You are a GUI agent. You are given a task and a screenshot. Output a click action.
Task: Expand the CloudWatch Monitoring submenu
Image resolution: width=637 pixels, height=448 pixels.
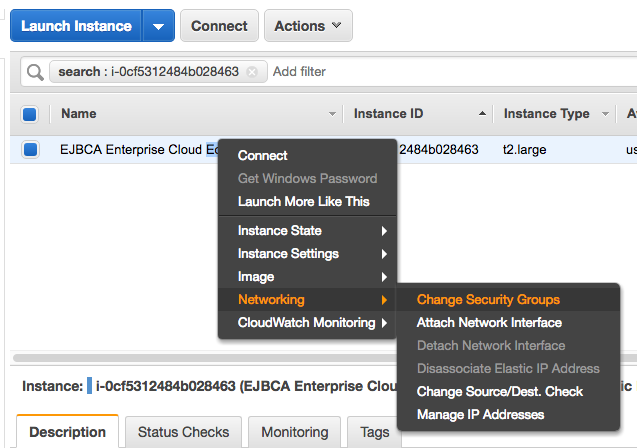point(308,322)
